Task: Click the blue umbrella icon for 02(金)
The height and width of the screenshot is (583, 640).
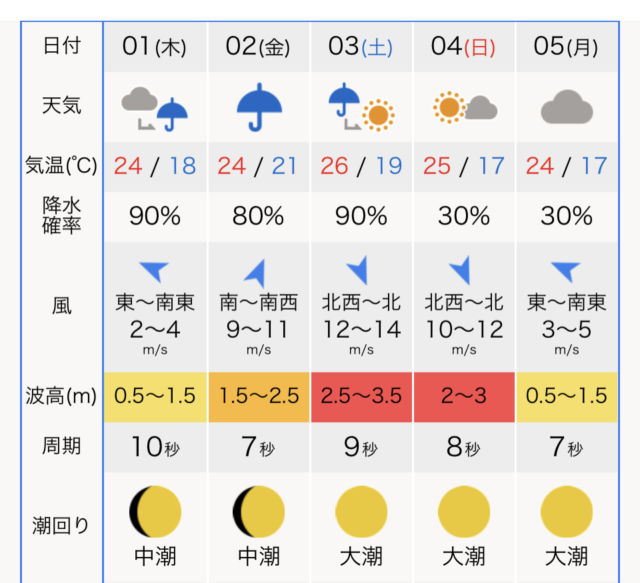Action: (259, 107)
